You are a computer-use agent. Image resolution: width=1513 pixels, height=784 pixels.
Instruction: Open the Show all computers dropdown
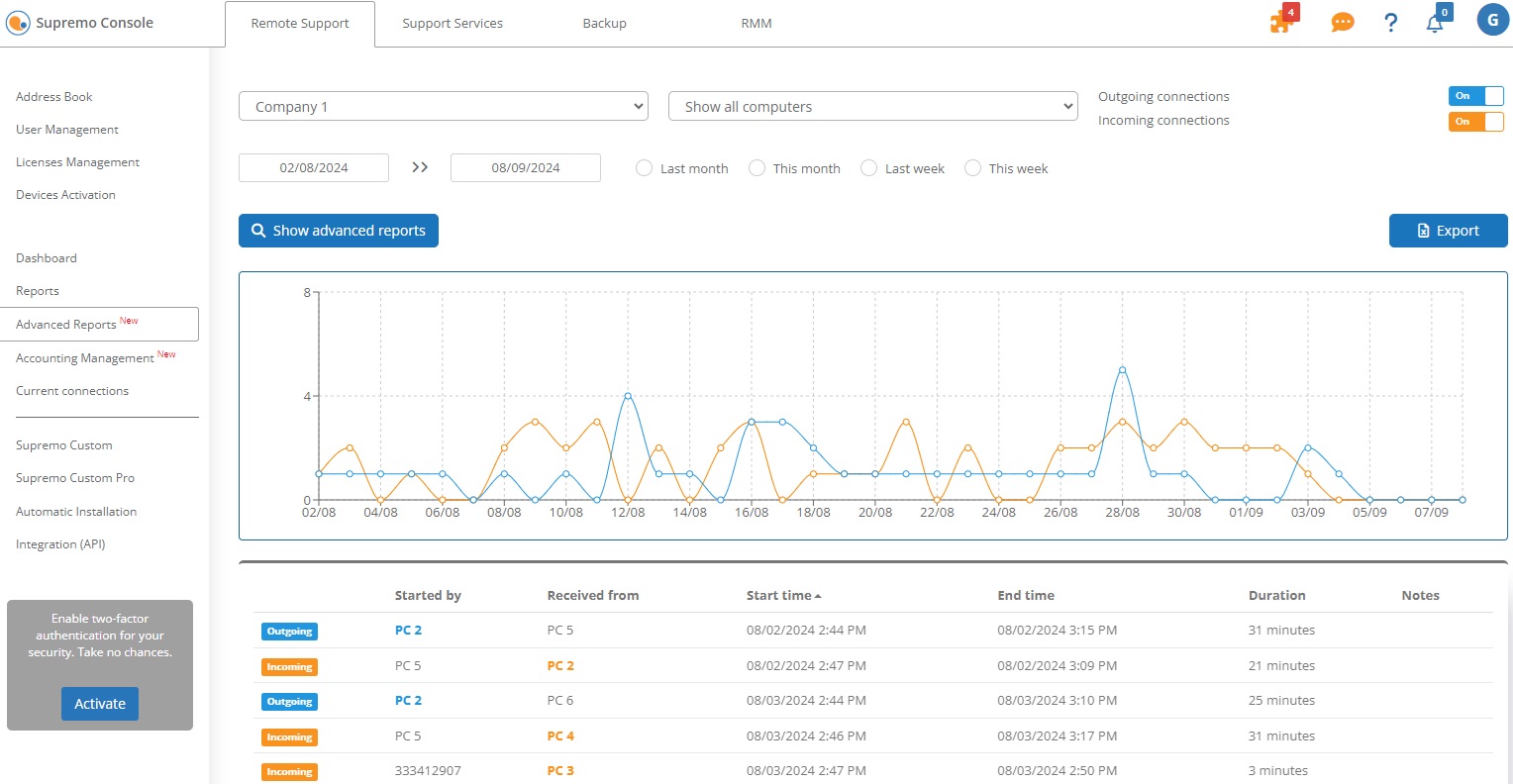click(872, 107)
